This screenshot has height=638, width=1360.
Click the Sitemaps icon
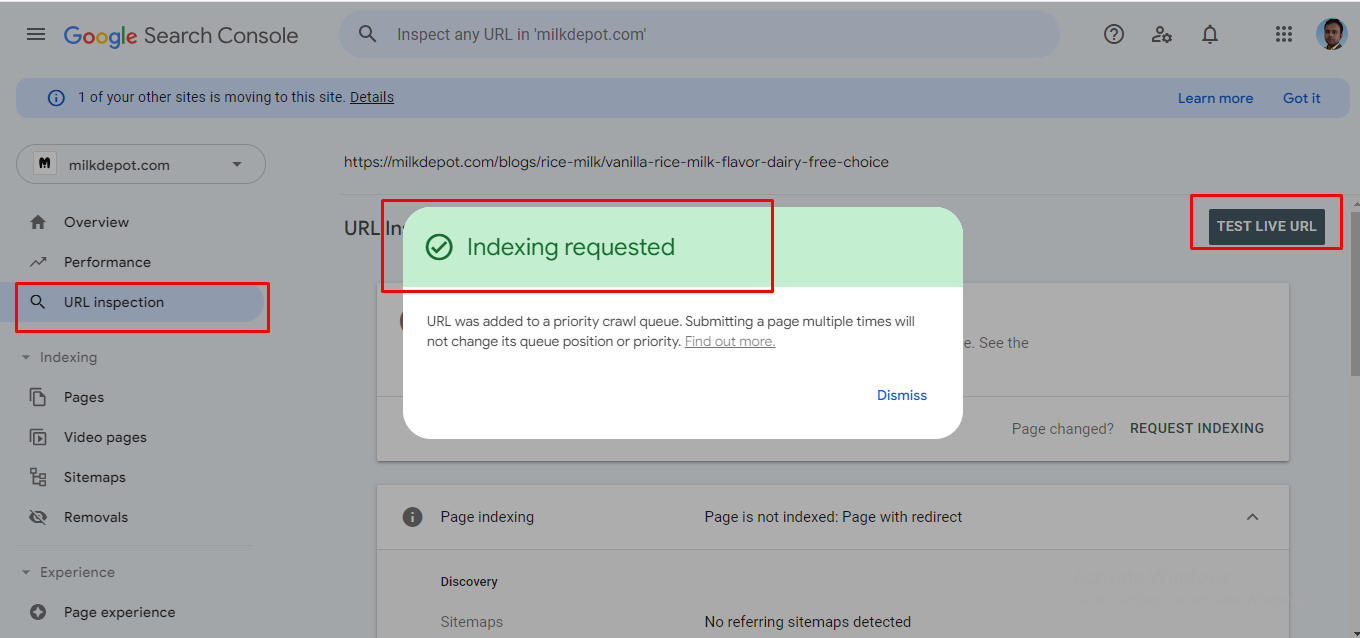(38, 477)
